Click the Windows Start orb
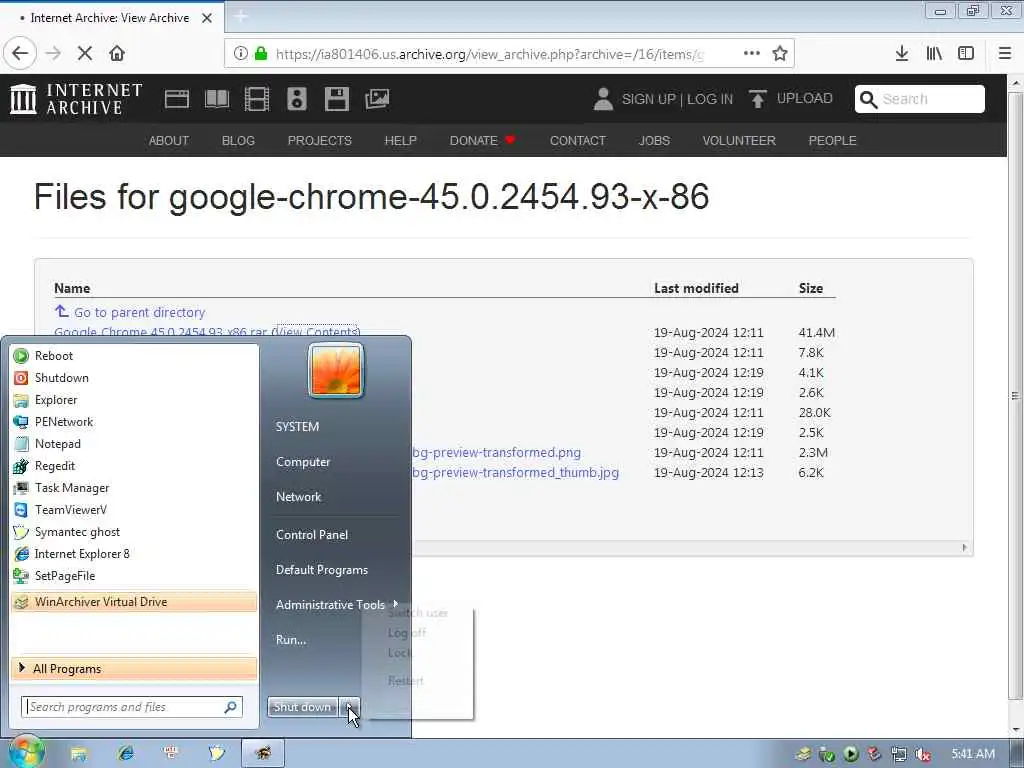1024x768 pixels. click(x=26, y=753)
